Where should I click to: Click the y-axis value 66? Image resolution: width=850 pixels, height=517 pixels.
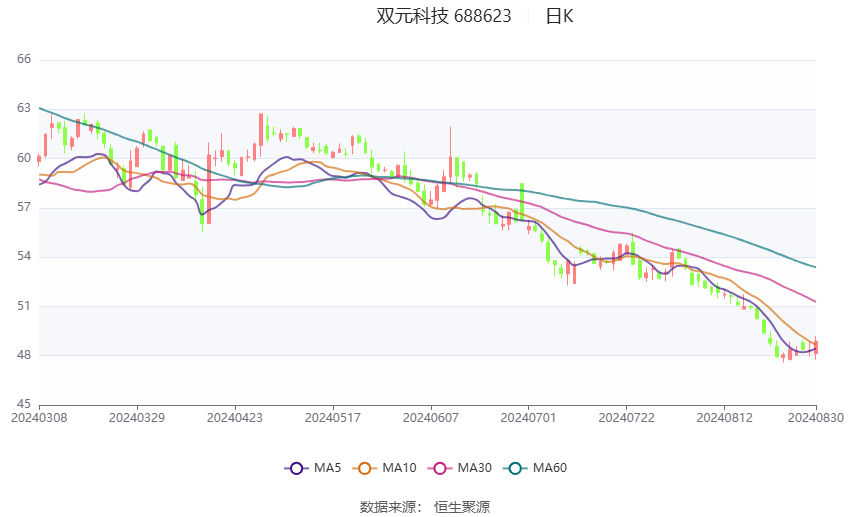(24, 59)
